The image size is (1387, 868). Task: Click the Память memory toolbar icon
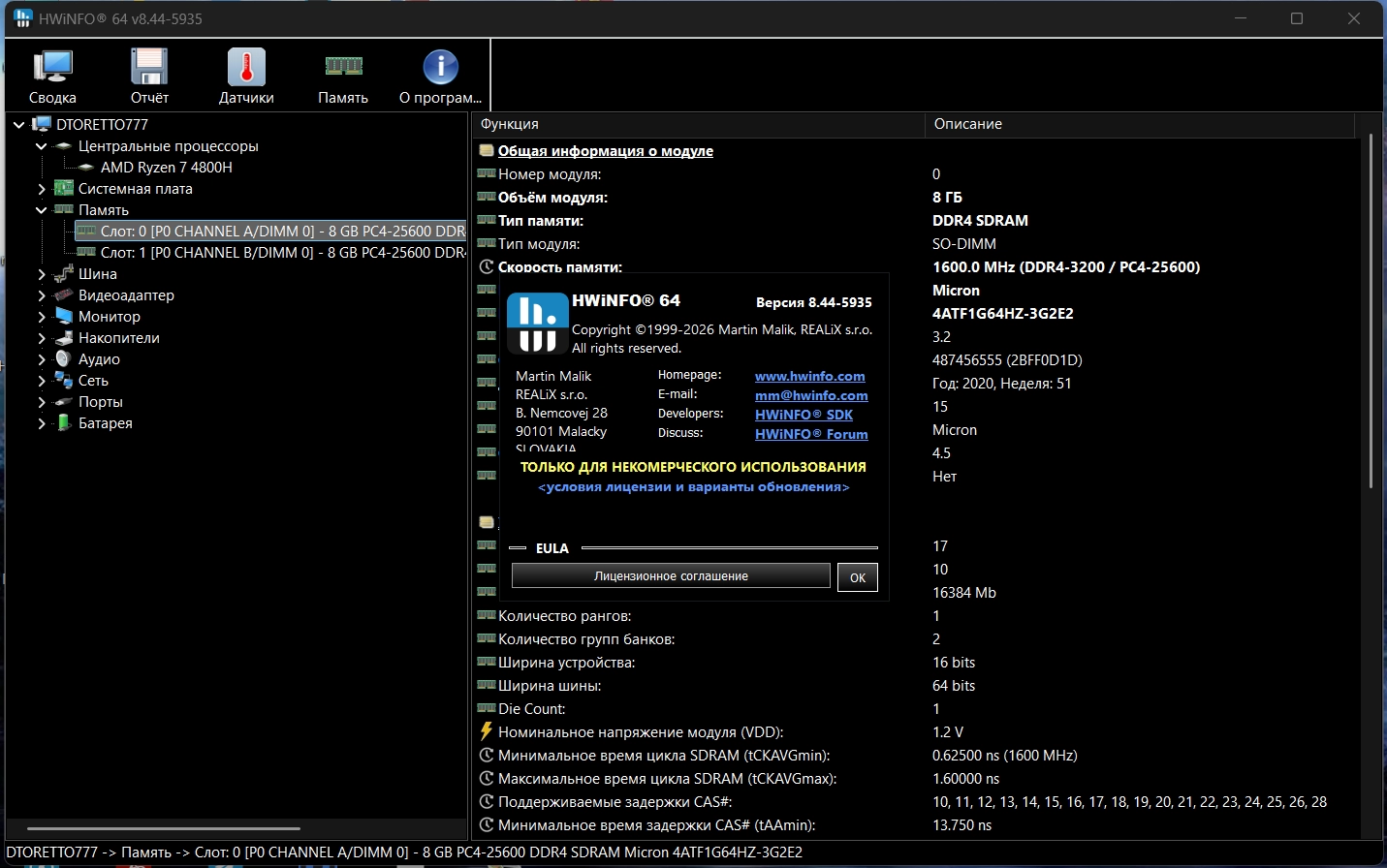coord(343,76)
